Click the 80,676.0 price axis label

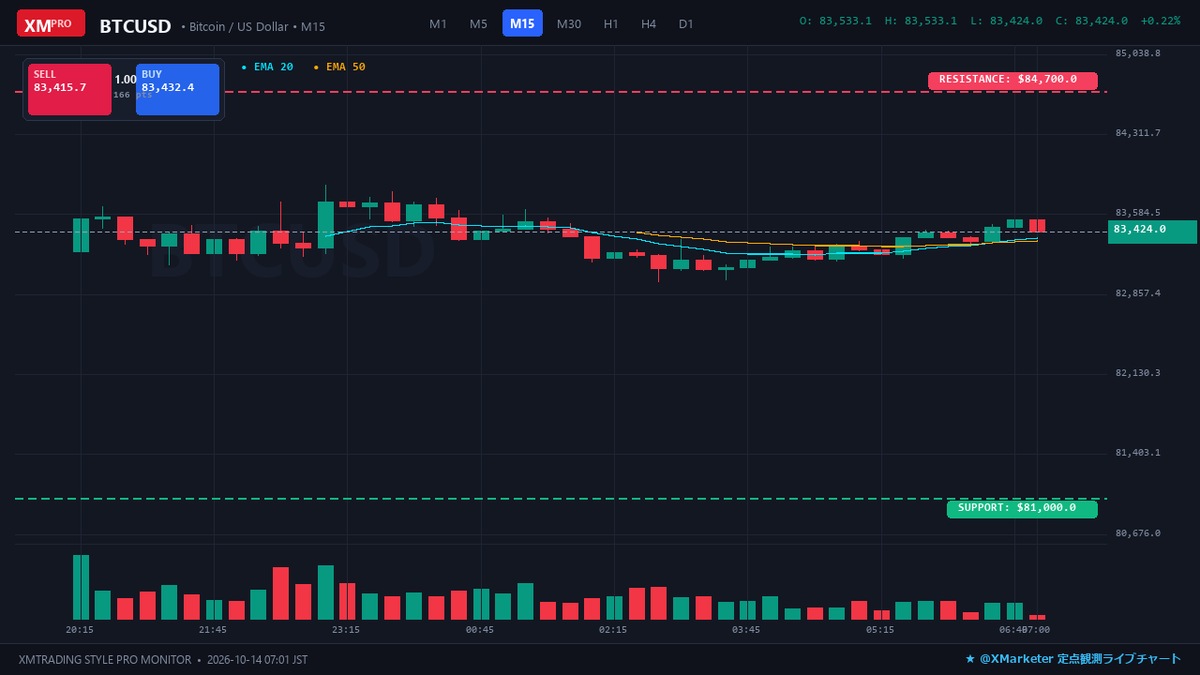1138,533
